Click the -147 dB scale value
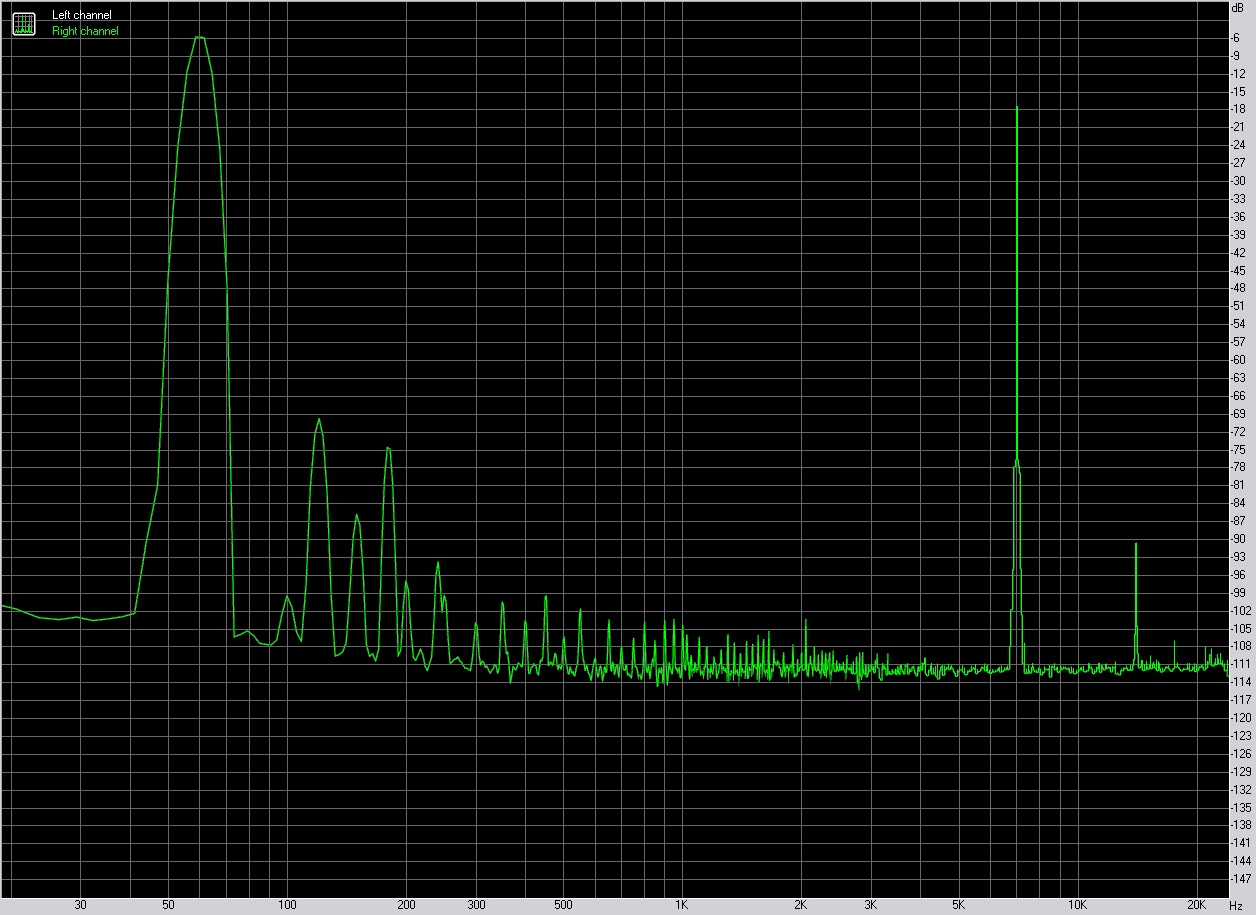 1242,879
